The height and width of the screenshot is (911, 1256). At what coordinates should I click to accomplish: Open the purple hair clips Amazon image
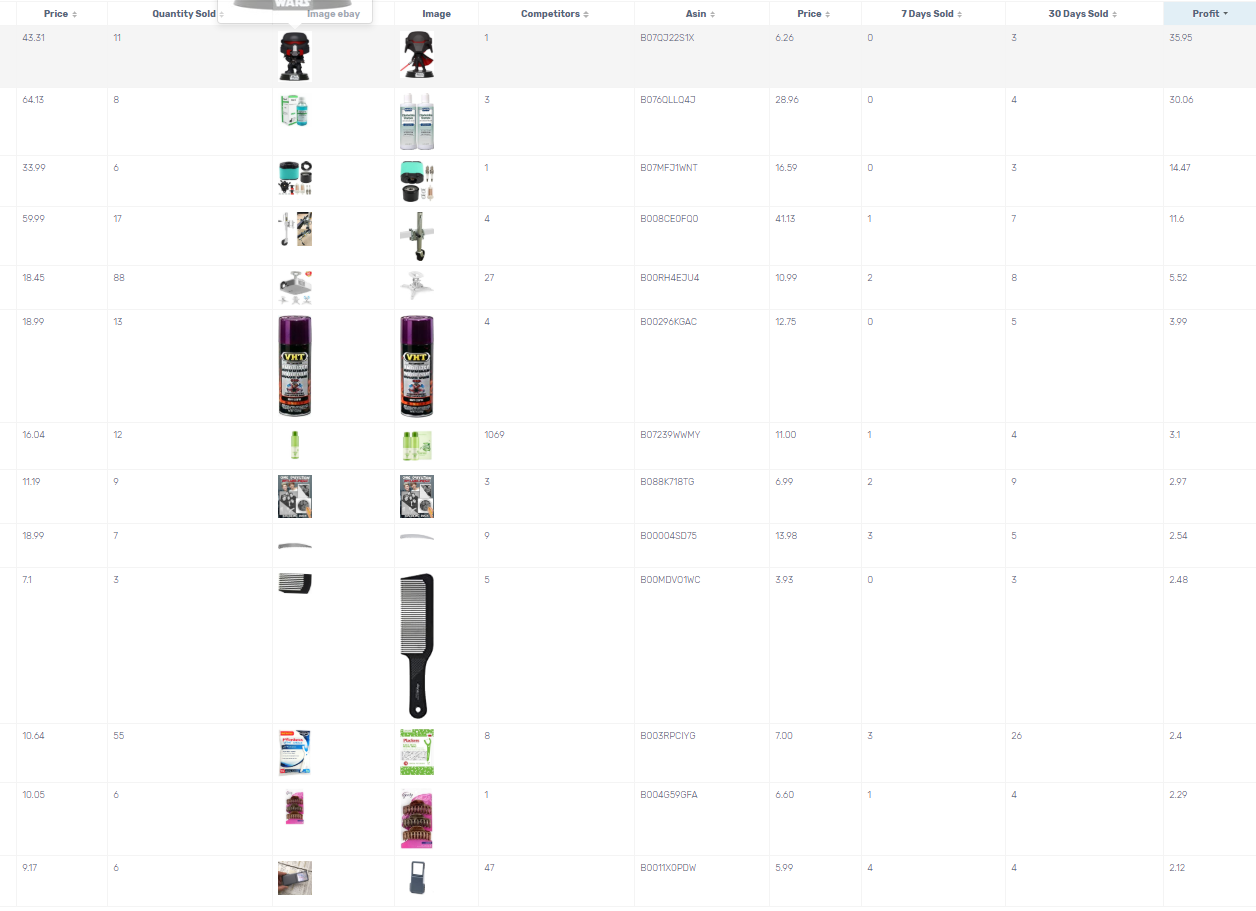click(x=417, y=818)
